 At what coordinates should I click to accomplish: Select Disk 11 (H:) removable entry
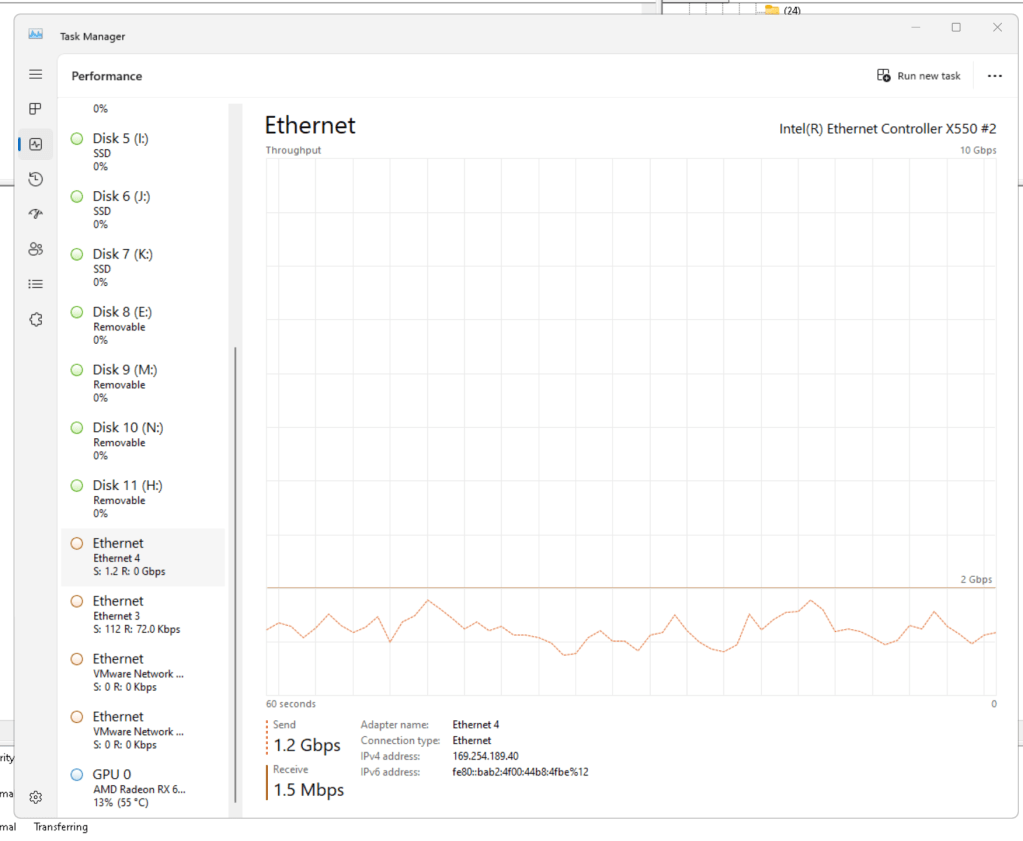(143, 499)
